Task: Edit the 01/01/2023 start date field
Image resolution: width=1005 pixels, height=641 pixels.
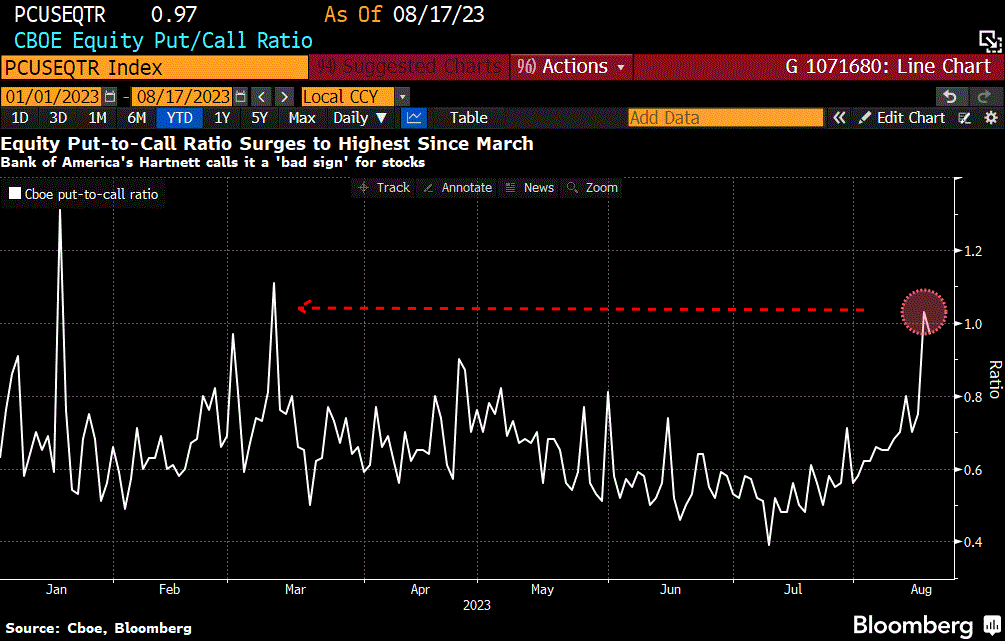Action: click(x=52, y=97)
